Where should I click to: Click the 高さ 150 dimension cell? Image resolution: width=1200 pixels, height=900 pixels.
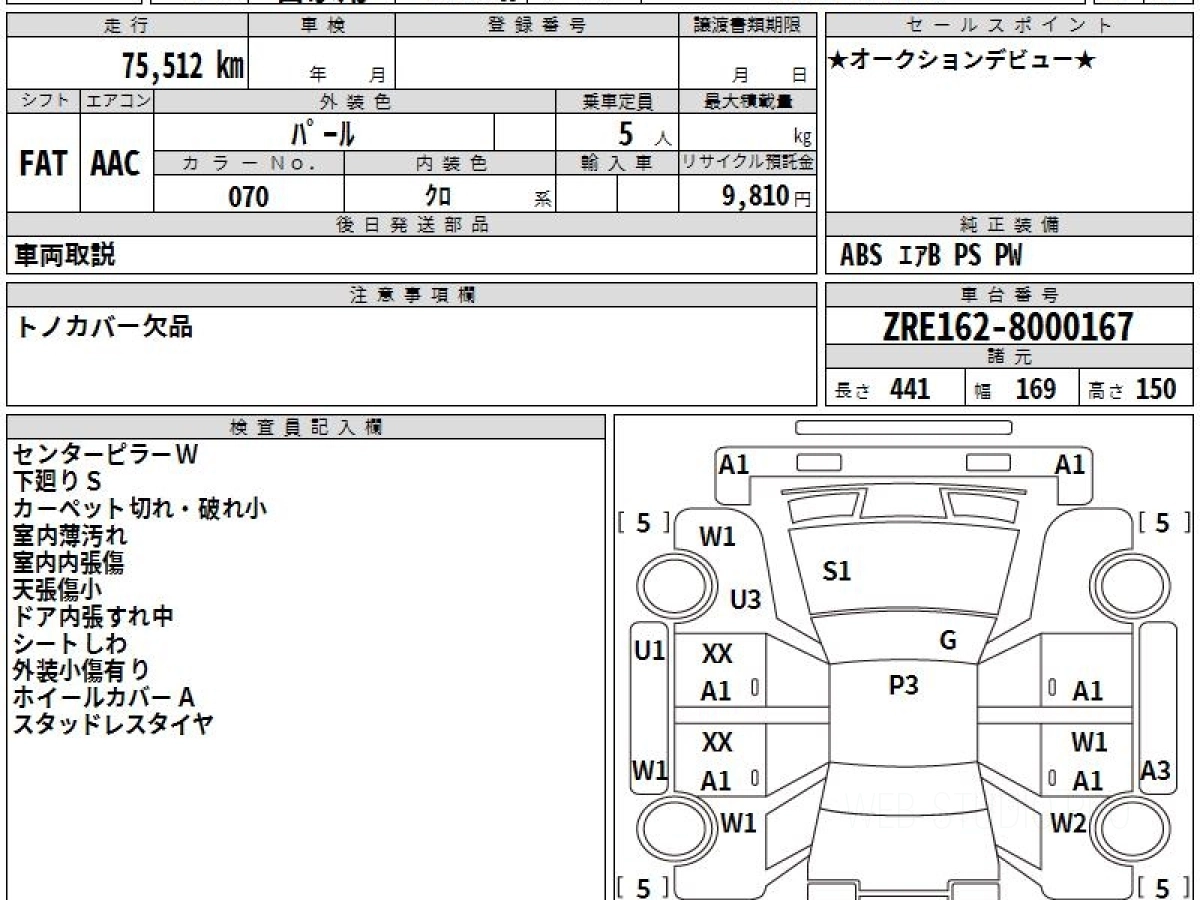[1135, 388]
